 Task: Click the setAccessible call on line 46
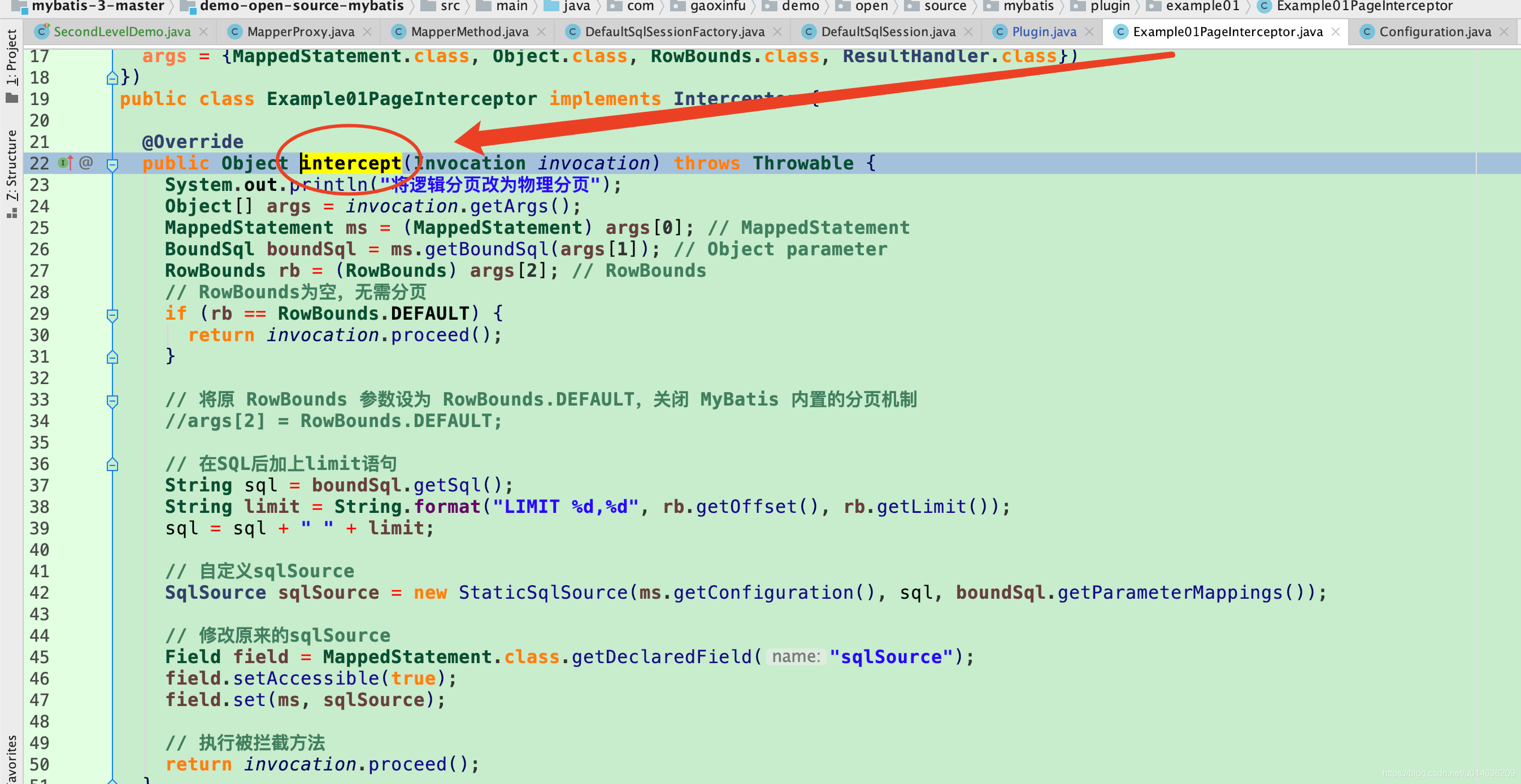(x=306, y=678)
